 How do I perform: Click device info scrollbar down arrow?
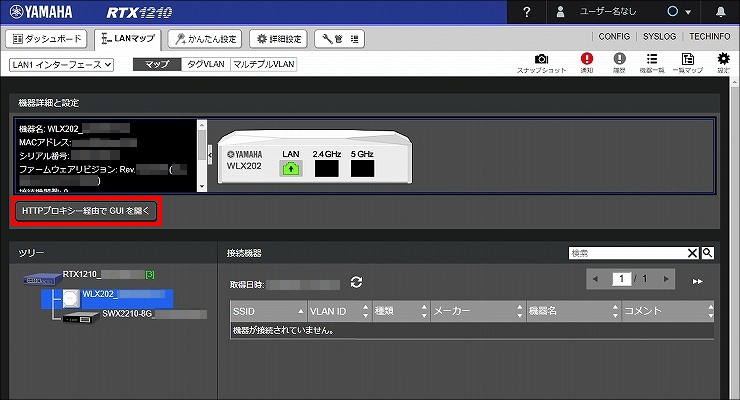pos(202,187)
